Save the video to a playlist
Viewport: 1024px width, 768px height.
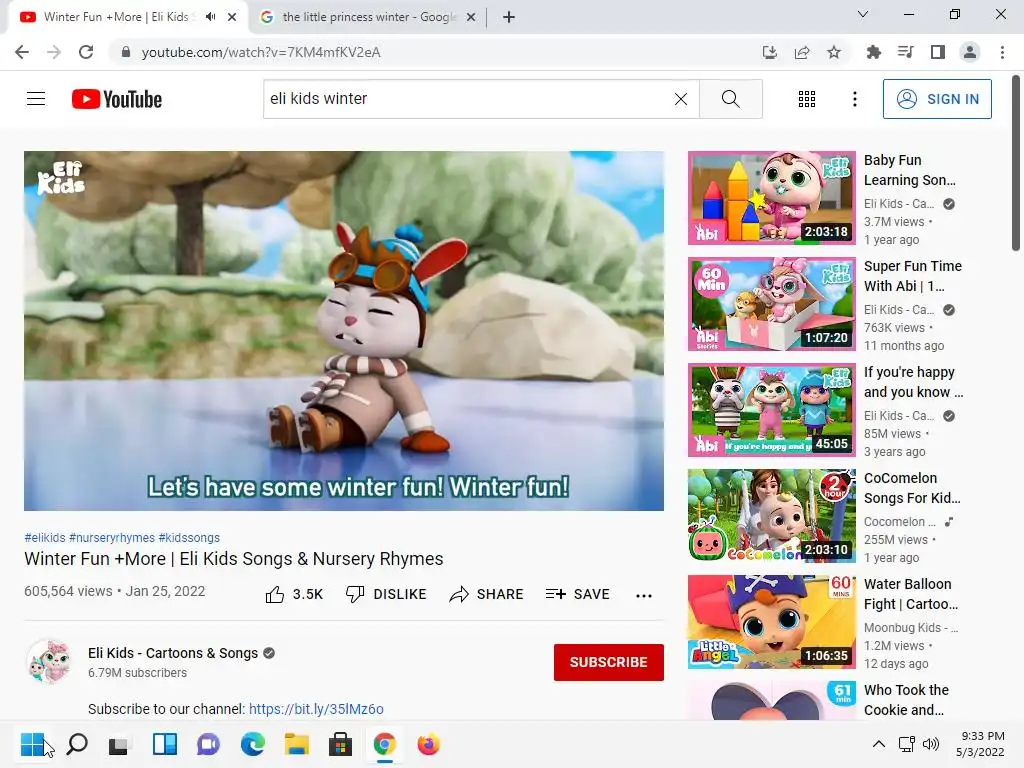[x=577, y=594]
